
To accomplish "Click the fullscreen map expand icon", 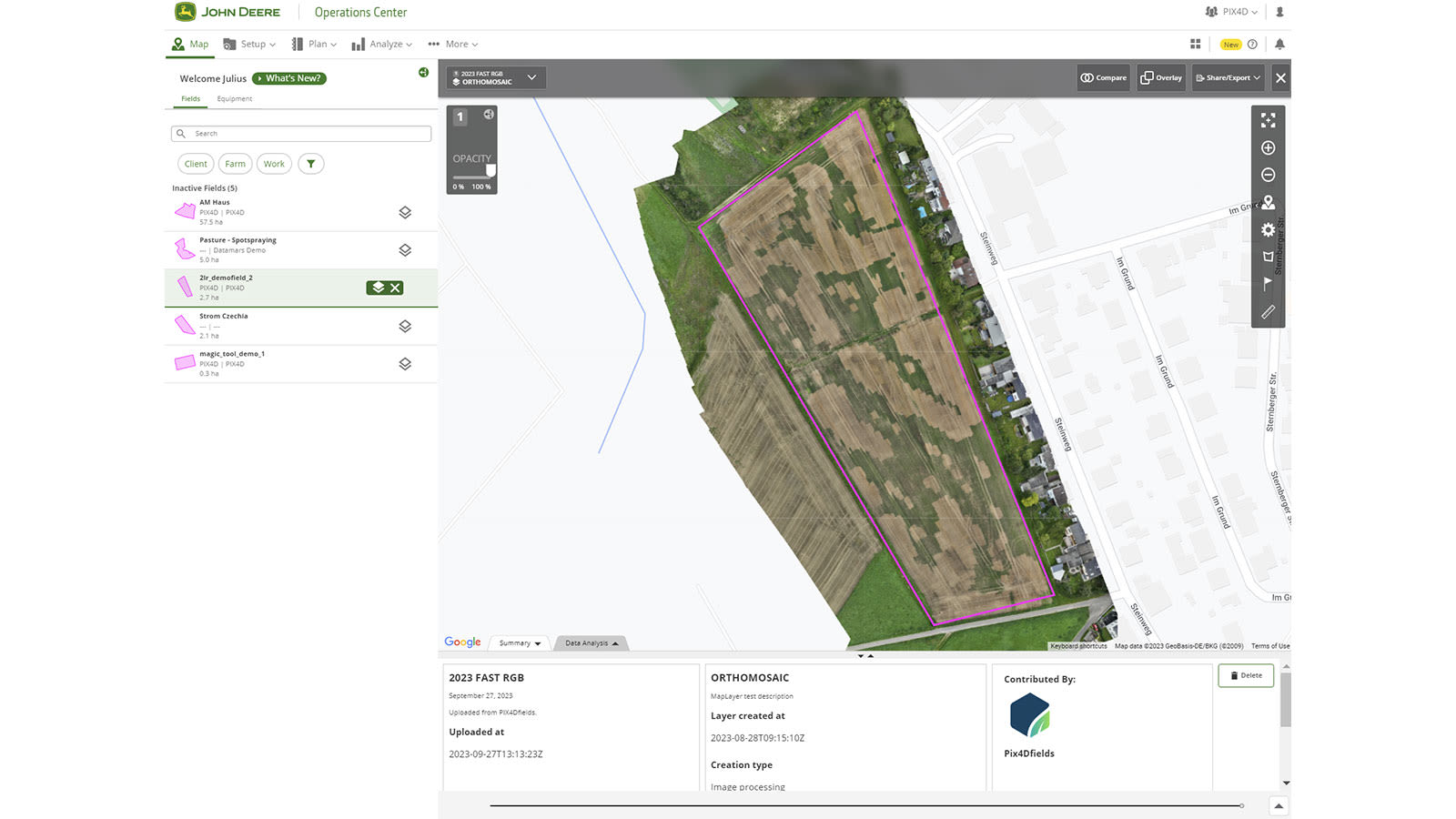I will point(1268,119).
